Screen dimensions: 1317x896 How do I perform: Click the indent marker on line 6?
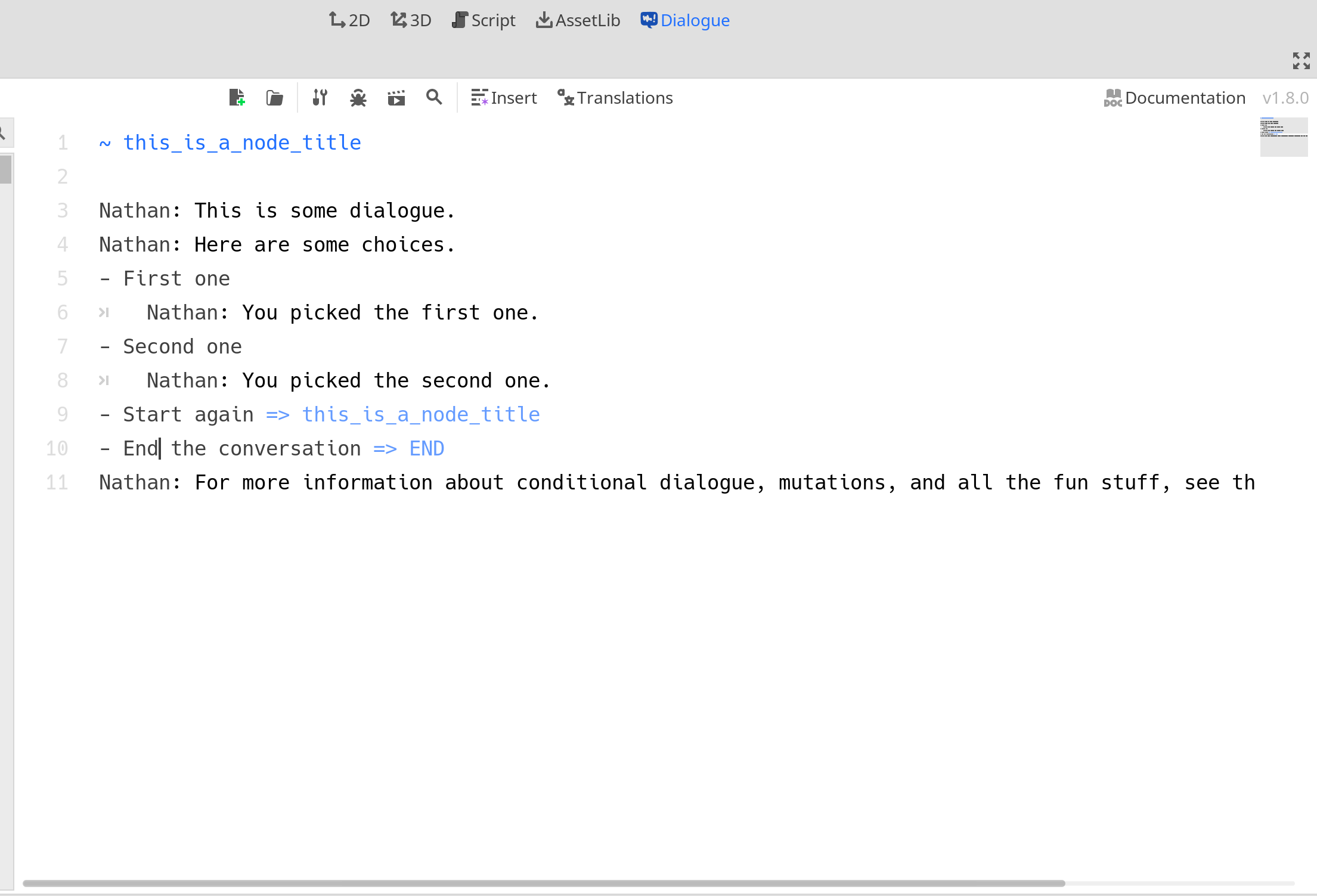point(104,312)
